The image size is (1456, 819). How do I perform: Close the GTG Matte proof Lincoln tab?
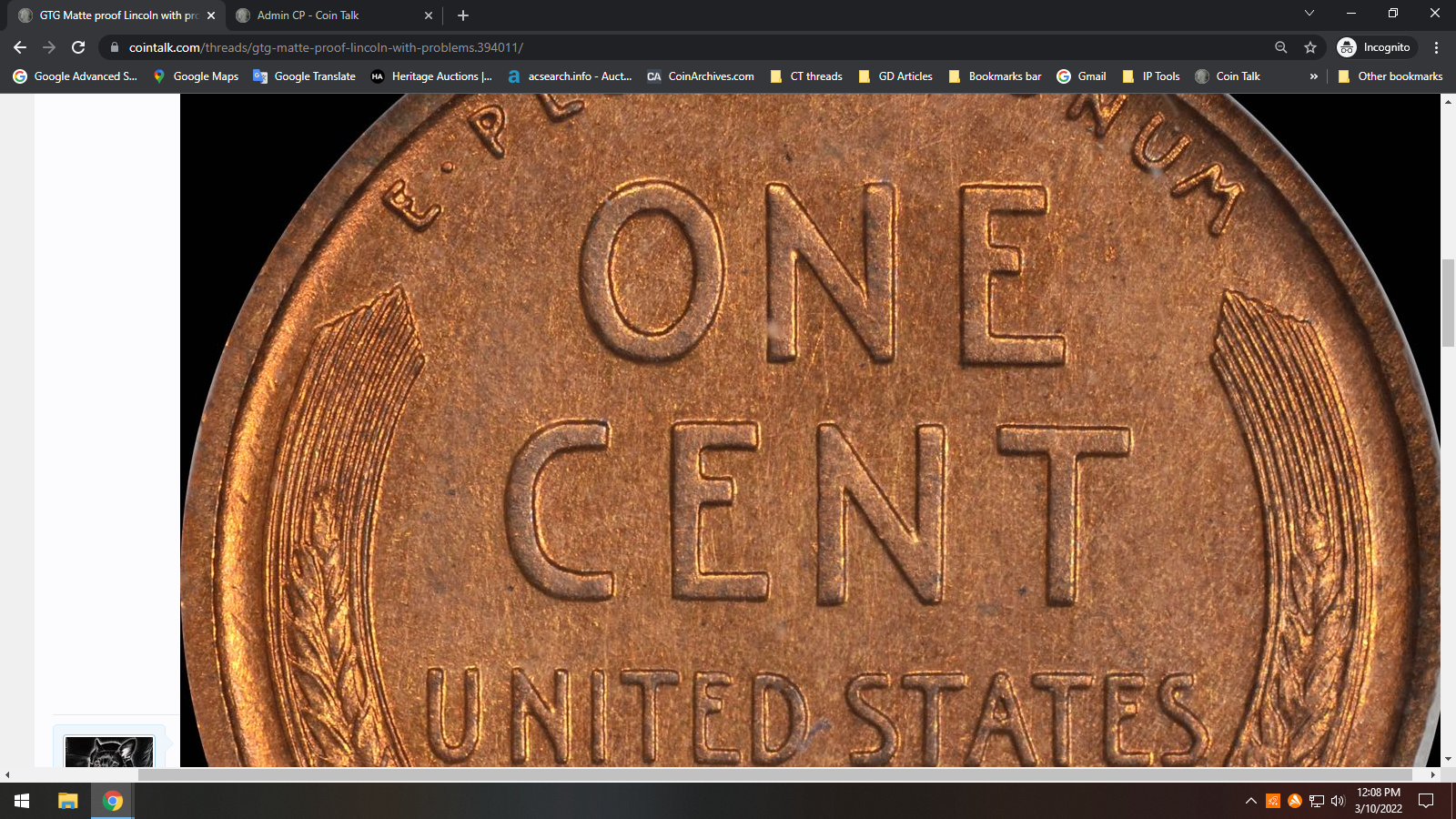click(211, 15)
